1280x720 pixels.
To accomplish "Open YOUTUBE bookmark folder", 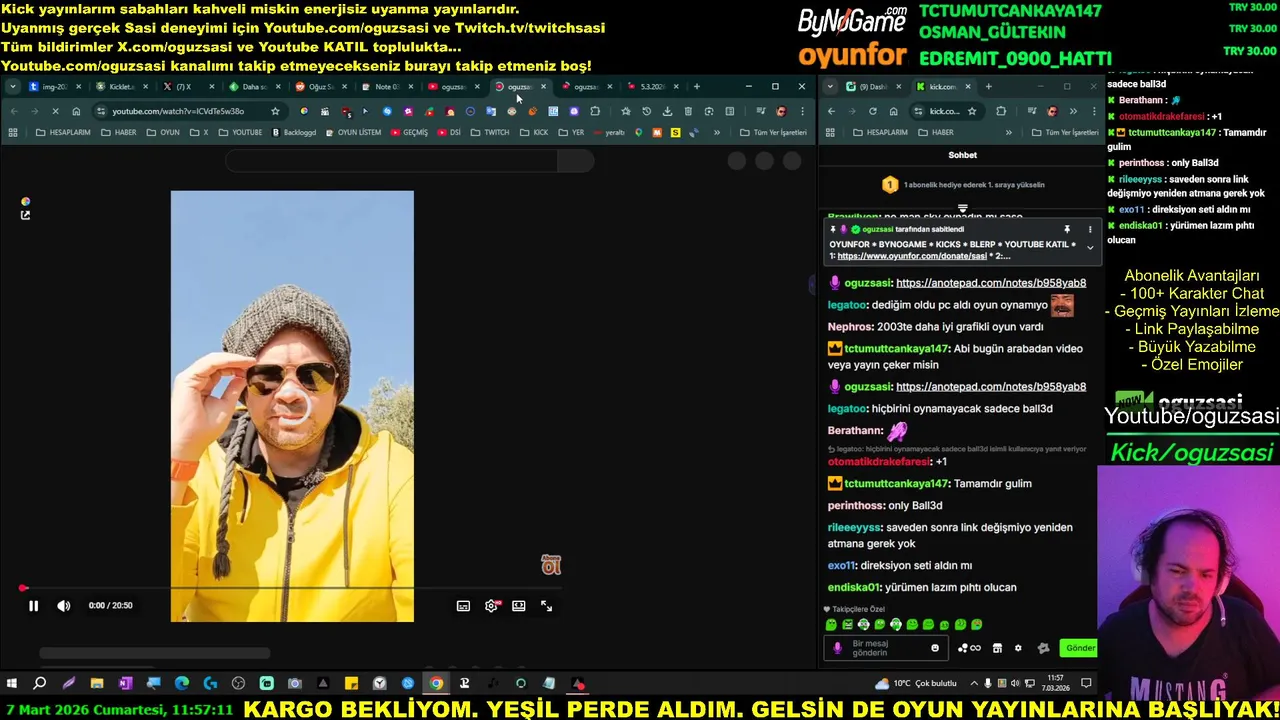I will tap(240, 132).
